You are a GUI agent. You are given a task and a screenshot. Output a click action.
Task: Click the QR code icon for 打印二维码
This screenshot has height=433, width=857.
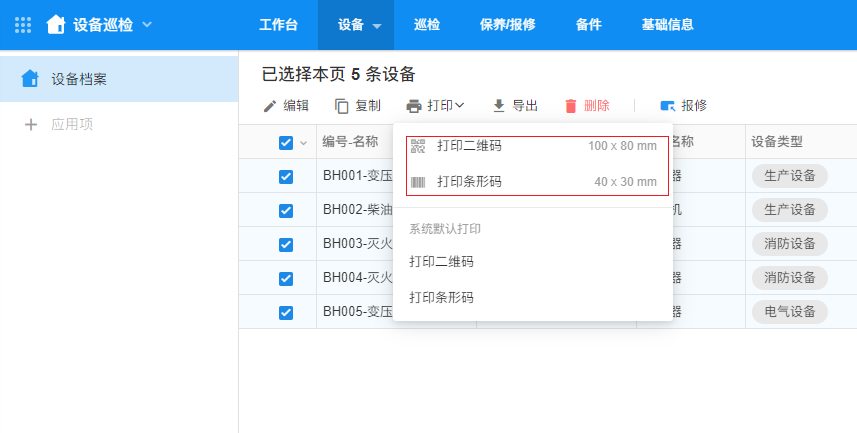tap(418, 146)
